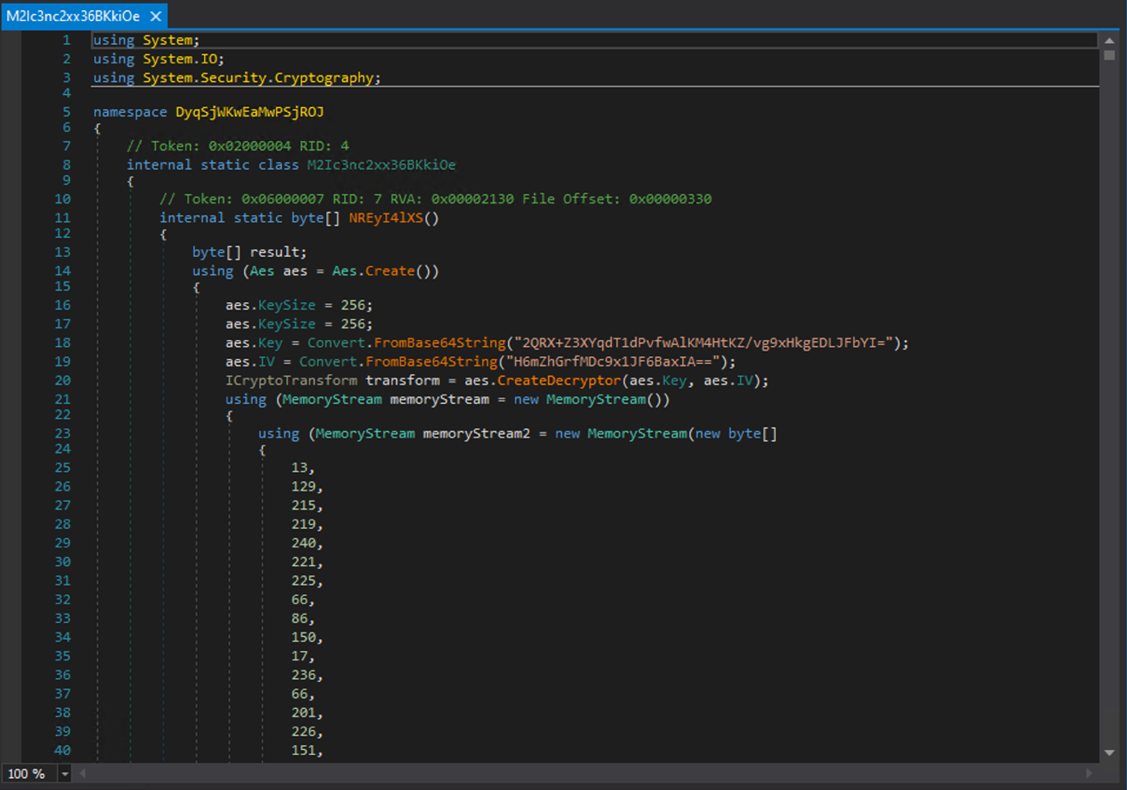
Task: Click line number 5 in the gutter
Action: (66, 112)
